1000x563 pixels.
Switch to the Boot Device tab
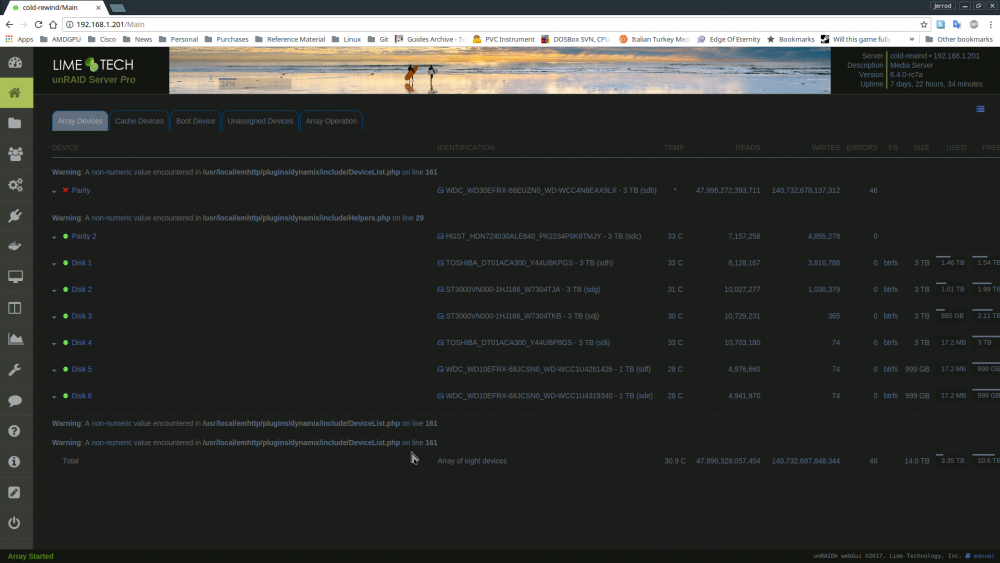click(x=195, y=121)
